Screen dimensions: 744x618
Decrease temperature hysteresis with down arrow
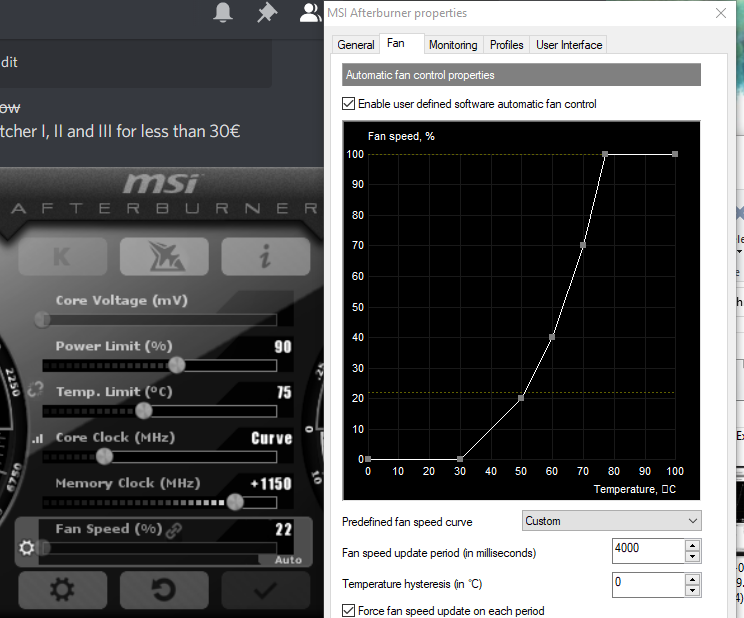(692, 590)
